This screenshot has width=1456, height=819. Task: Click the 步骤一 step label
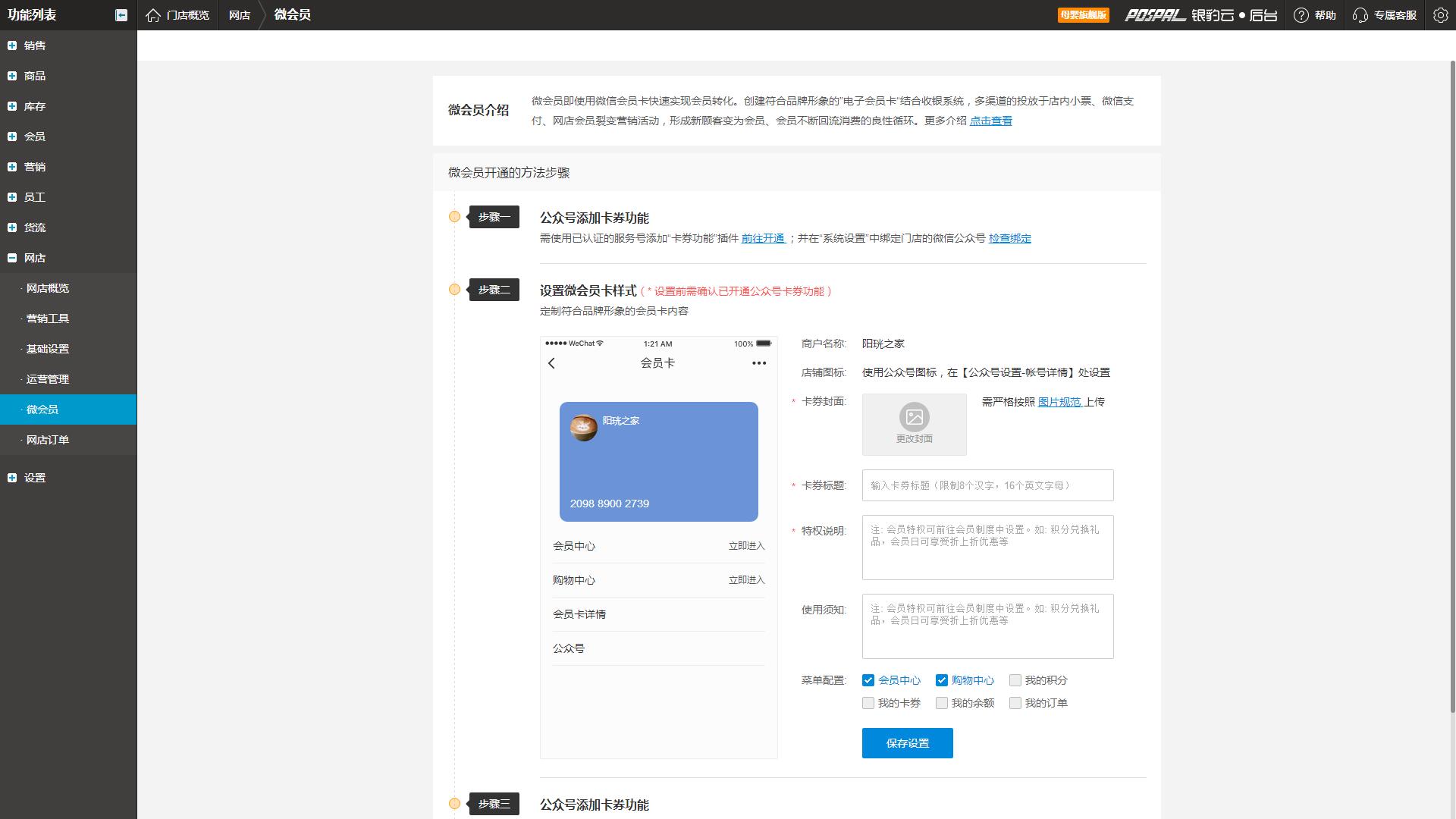494,217
